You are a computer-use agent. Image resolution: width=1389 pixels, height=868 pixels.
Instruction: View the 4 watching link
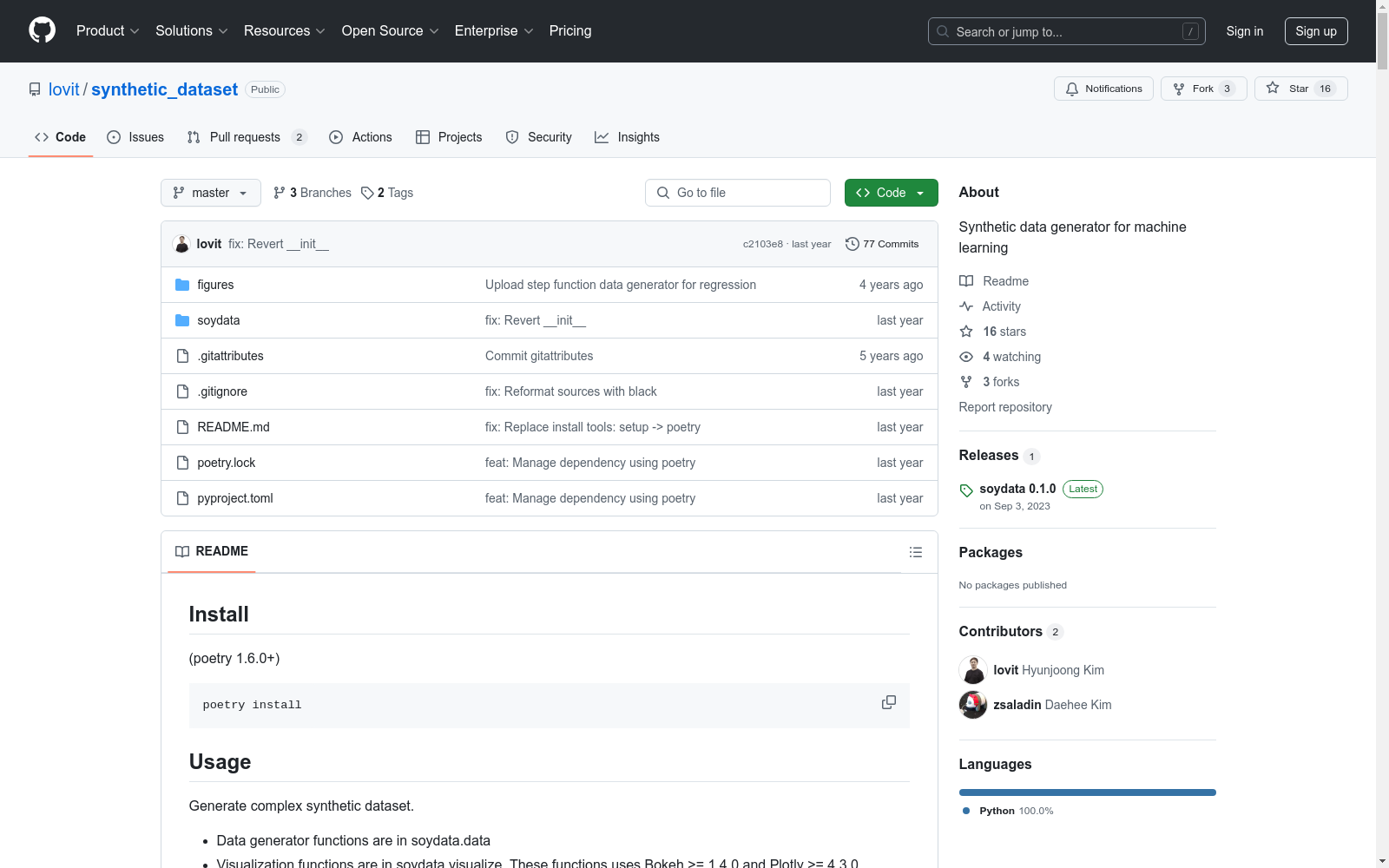(1000, 357)
